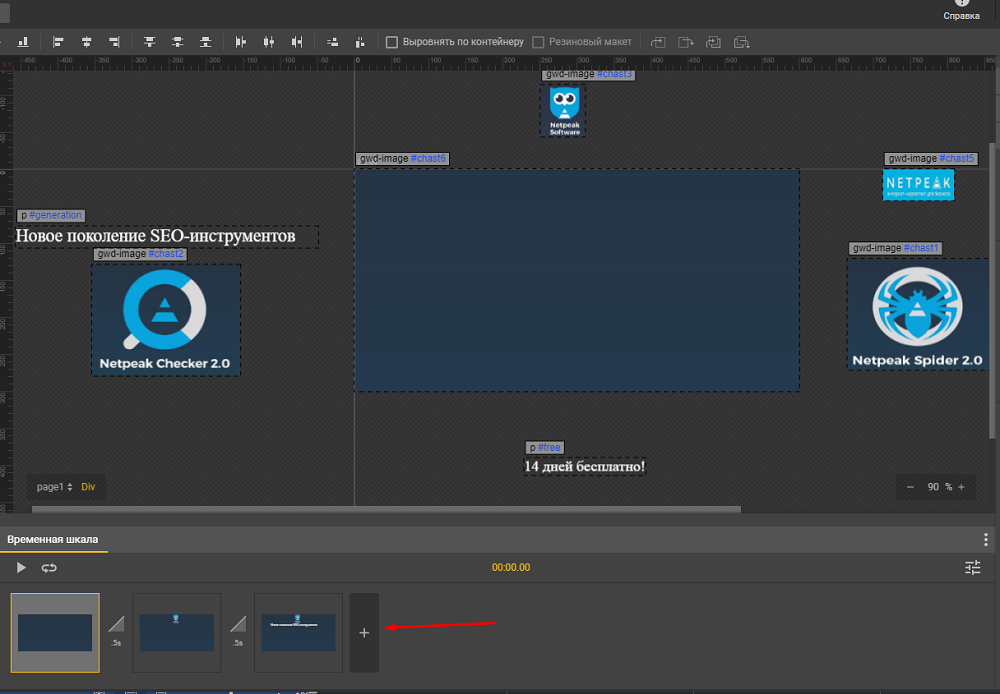This screenshot has width=1000, height=694.
Task: Select the first keyframe thumbnail
Action: point(55,632)
